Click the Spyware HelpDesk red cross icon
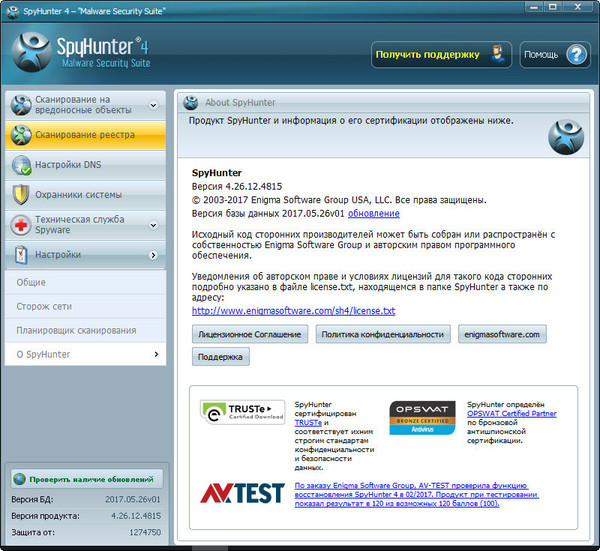 point(21,225)
